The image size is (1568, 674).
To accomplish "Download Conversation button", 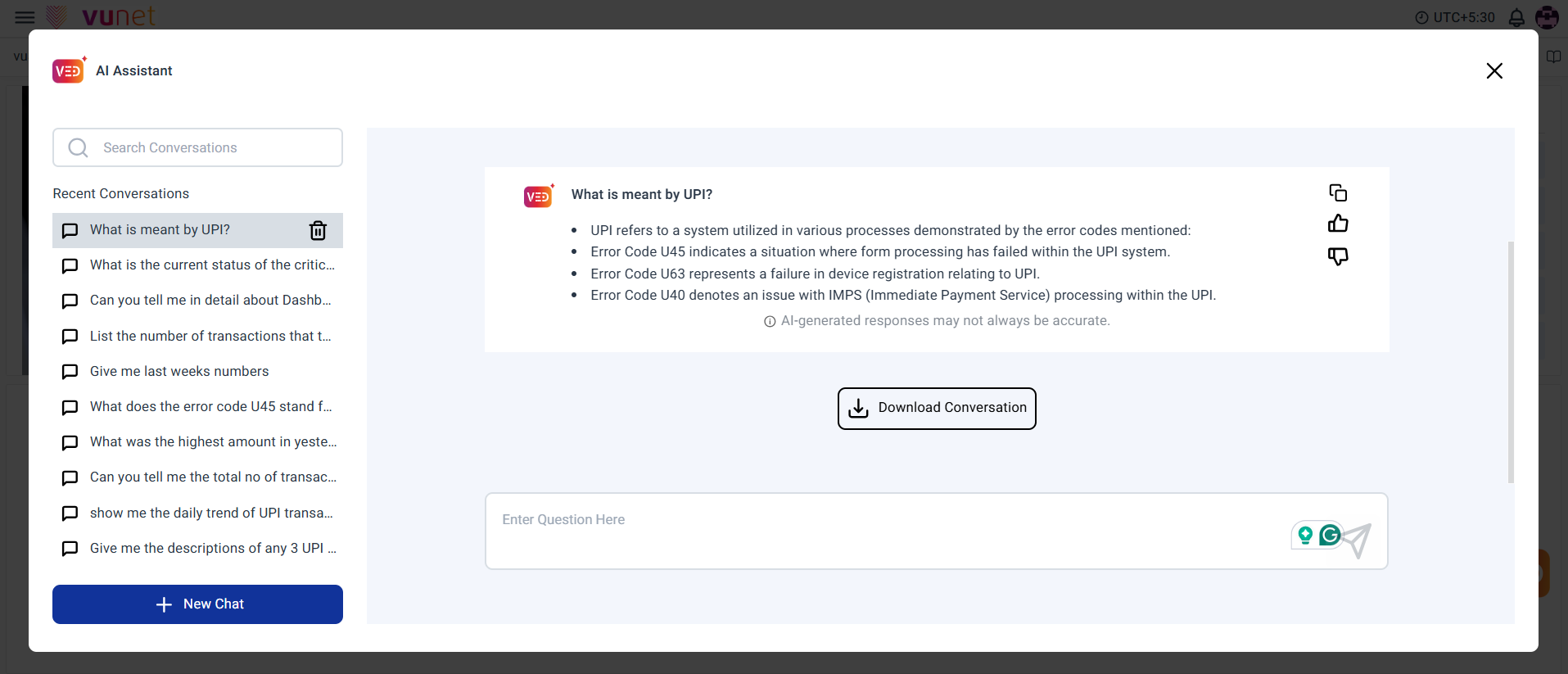I will pos(937,409).
